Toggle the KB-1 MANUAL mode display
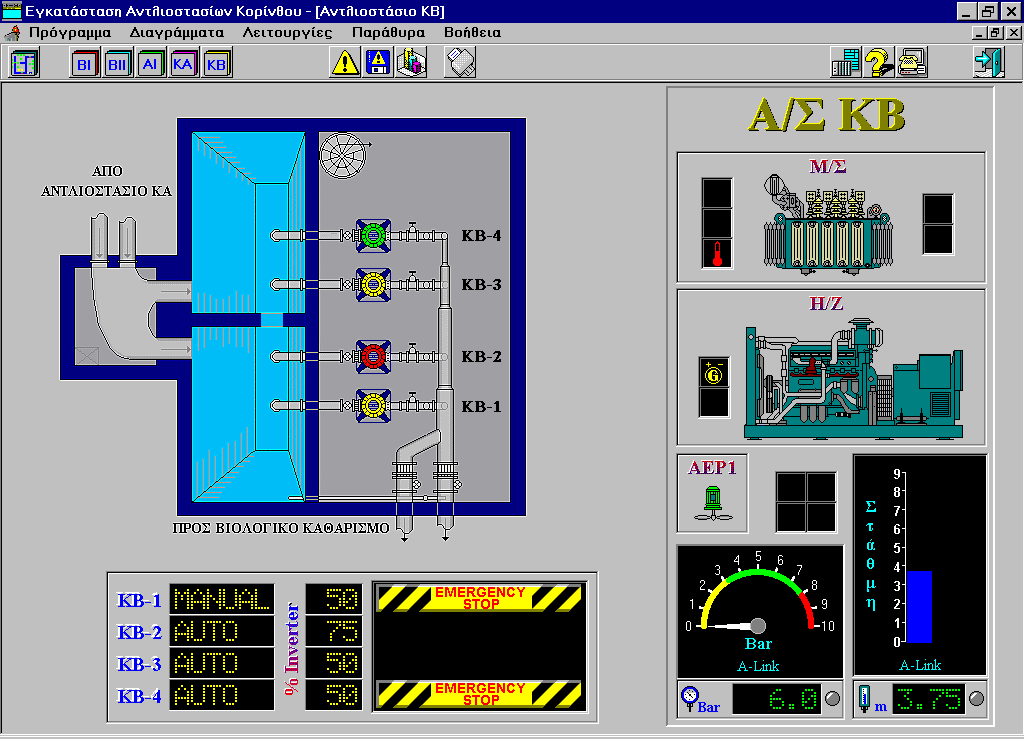This screenshot has width=1024, height=739. [x=221, y=600]
